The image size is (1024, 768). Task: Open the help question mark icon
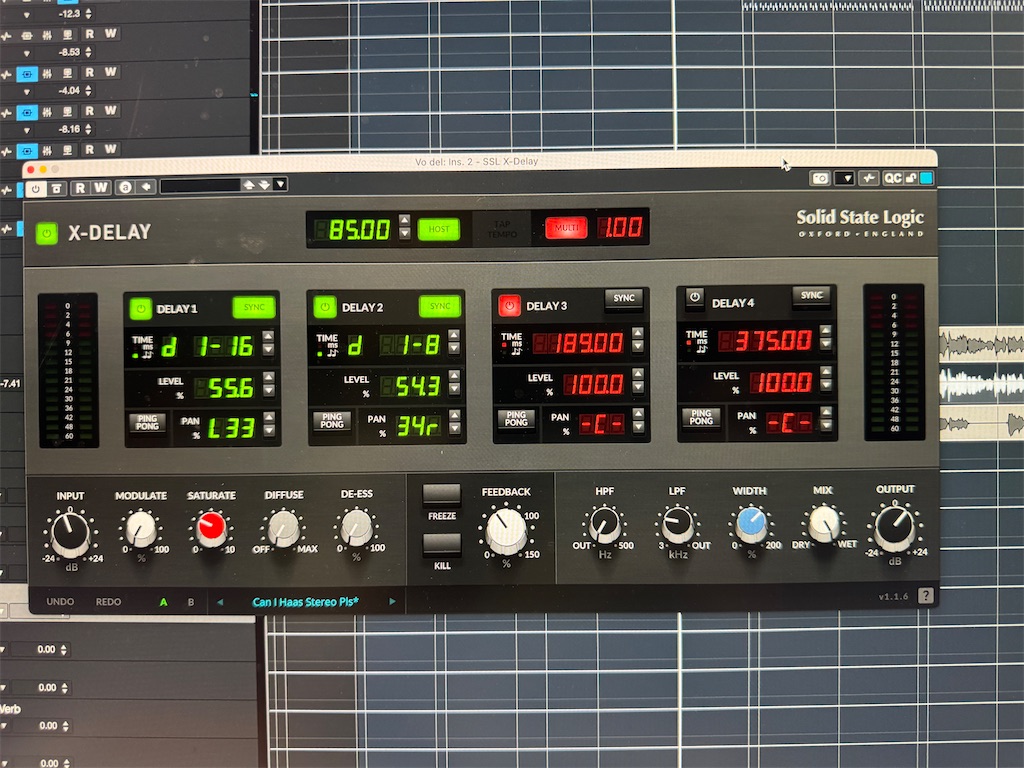point(925,596)
